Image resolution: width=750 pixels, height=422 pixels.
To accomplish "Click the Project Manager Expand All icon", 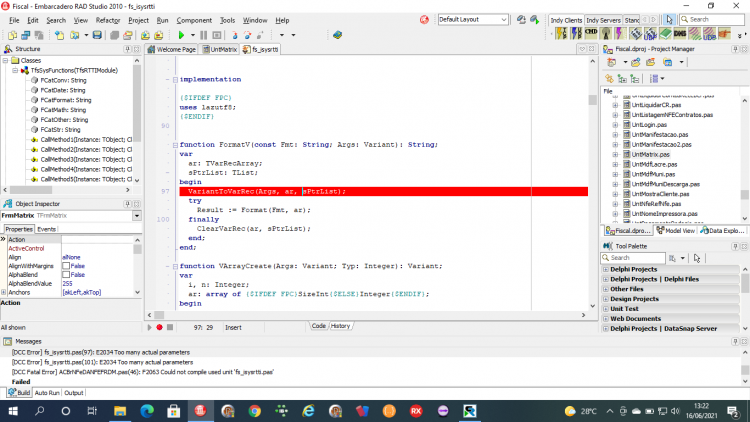I will click(x=622, y=78).
